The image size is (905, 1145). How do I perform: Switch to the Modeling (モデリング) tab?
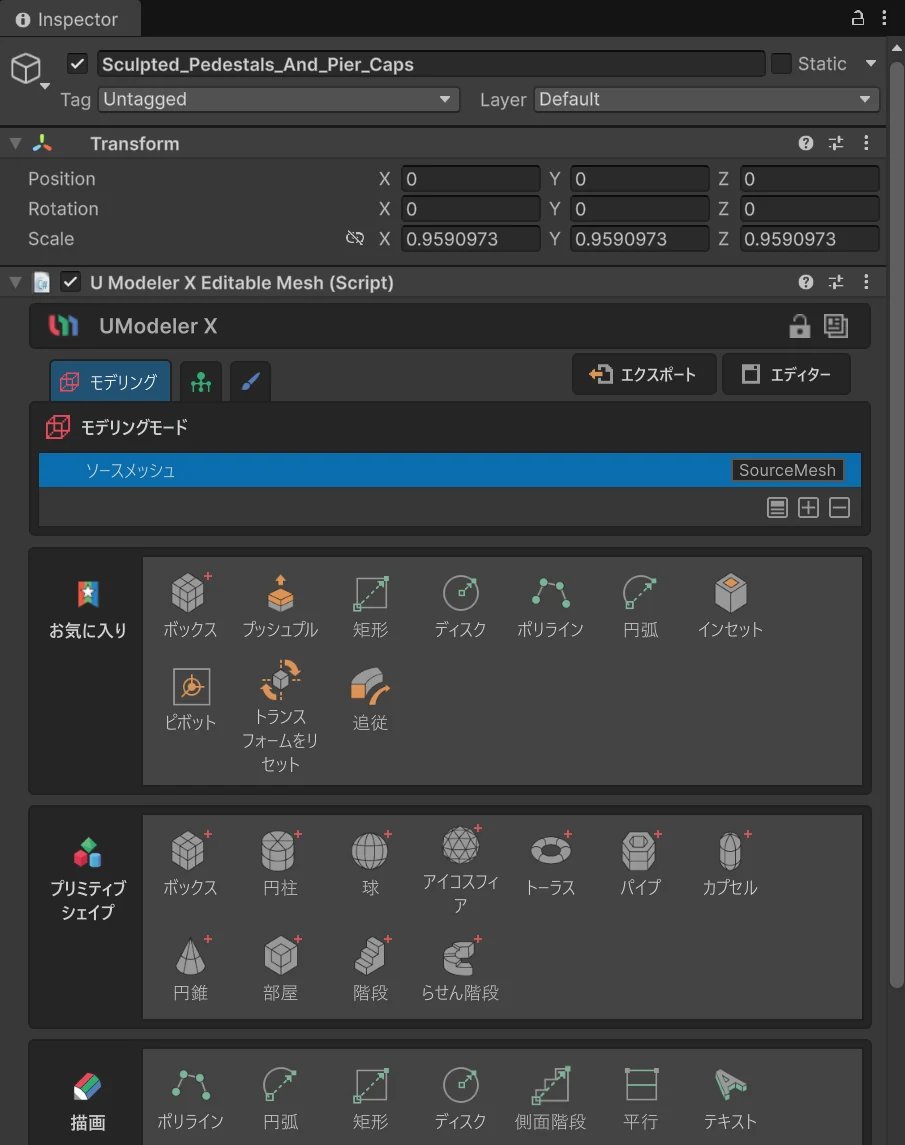110,381
